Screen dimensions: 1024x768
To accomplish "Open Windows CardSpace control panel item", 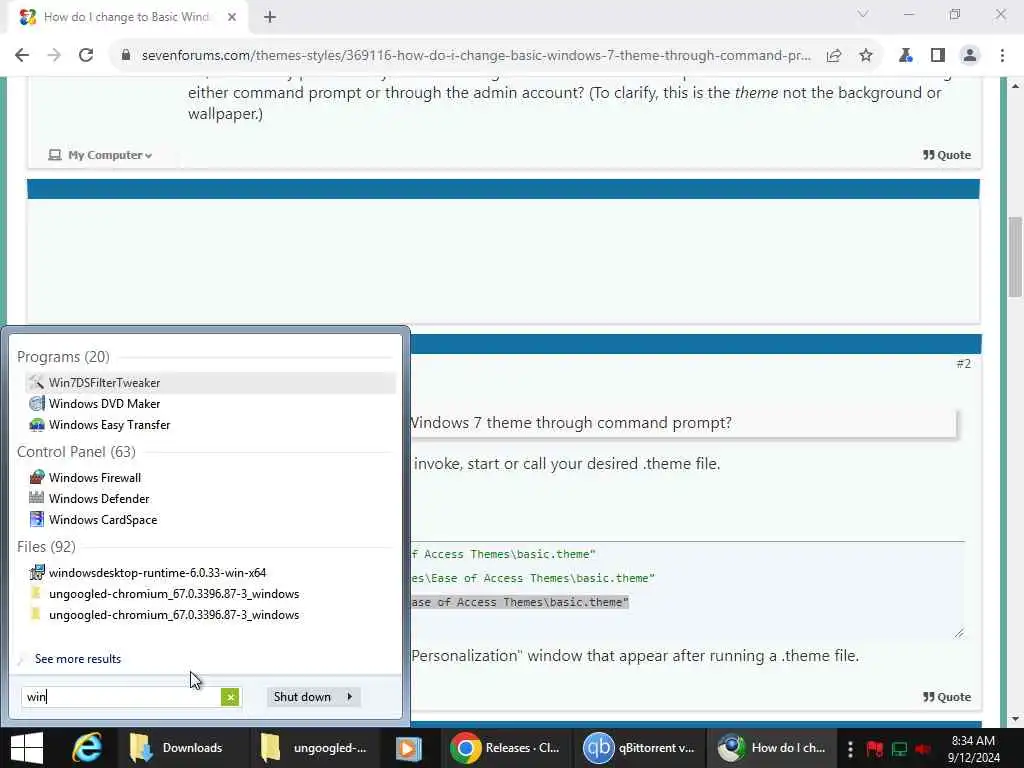I will click(210, 520).
